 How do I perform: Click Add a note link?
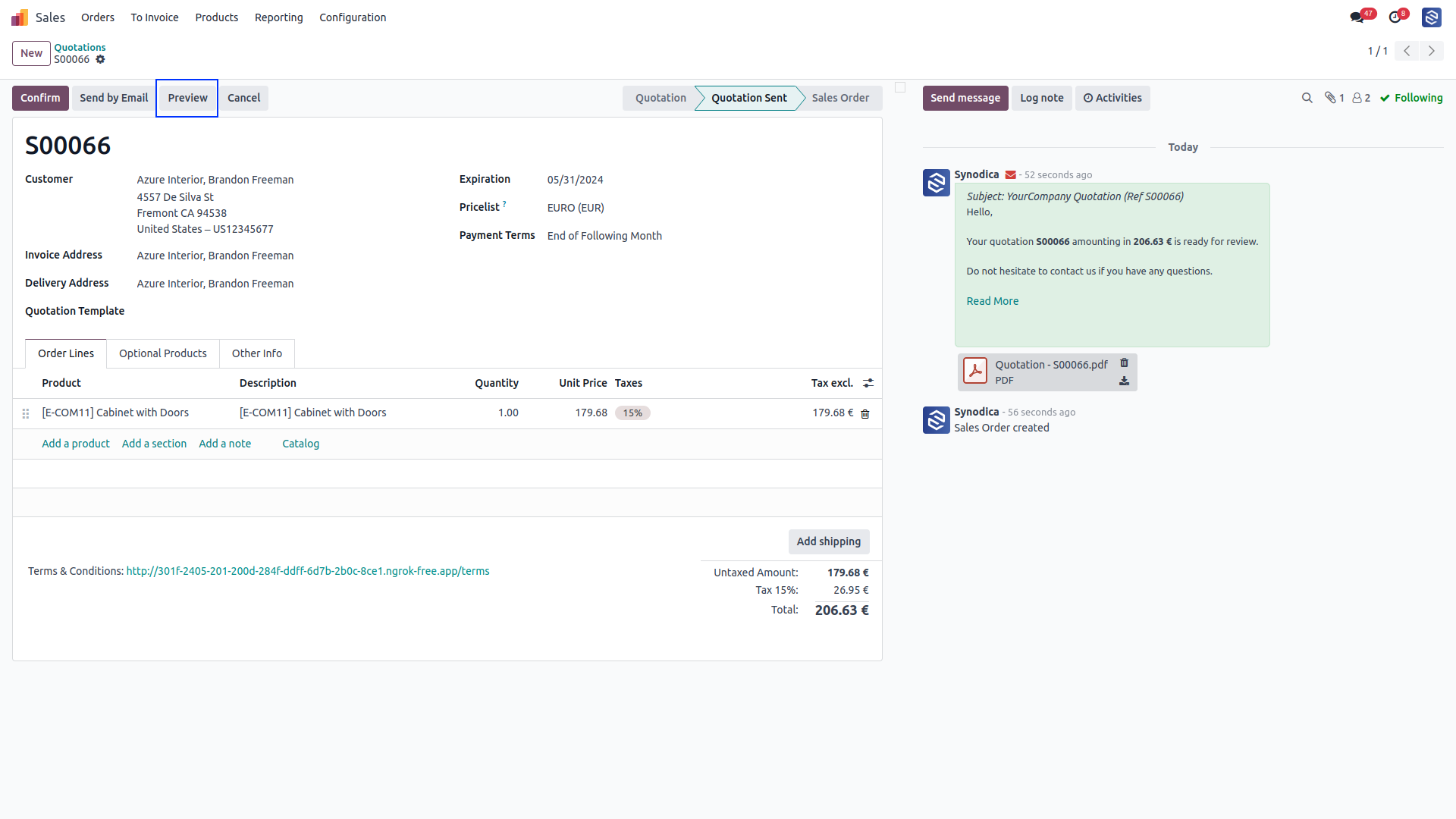pyautogui.click(x=224, y=444)
